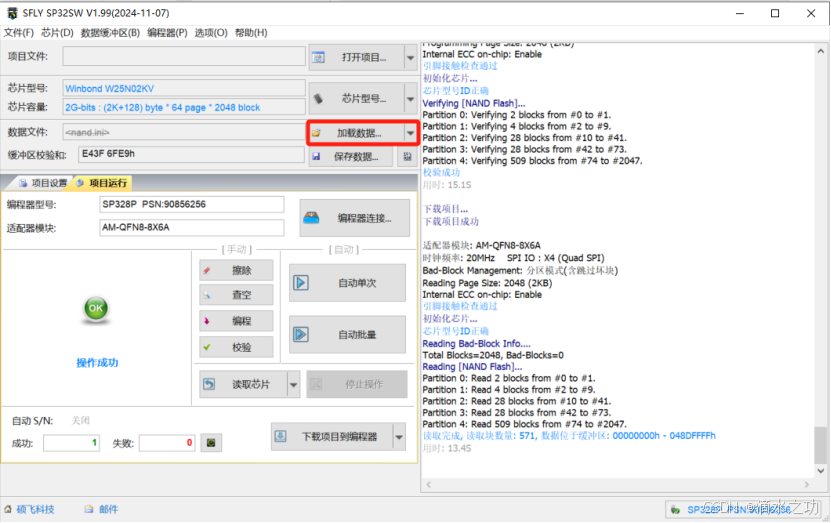Switch to the 项目设置 tab
Screen dimensions: 831x523
(43, 183)
